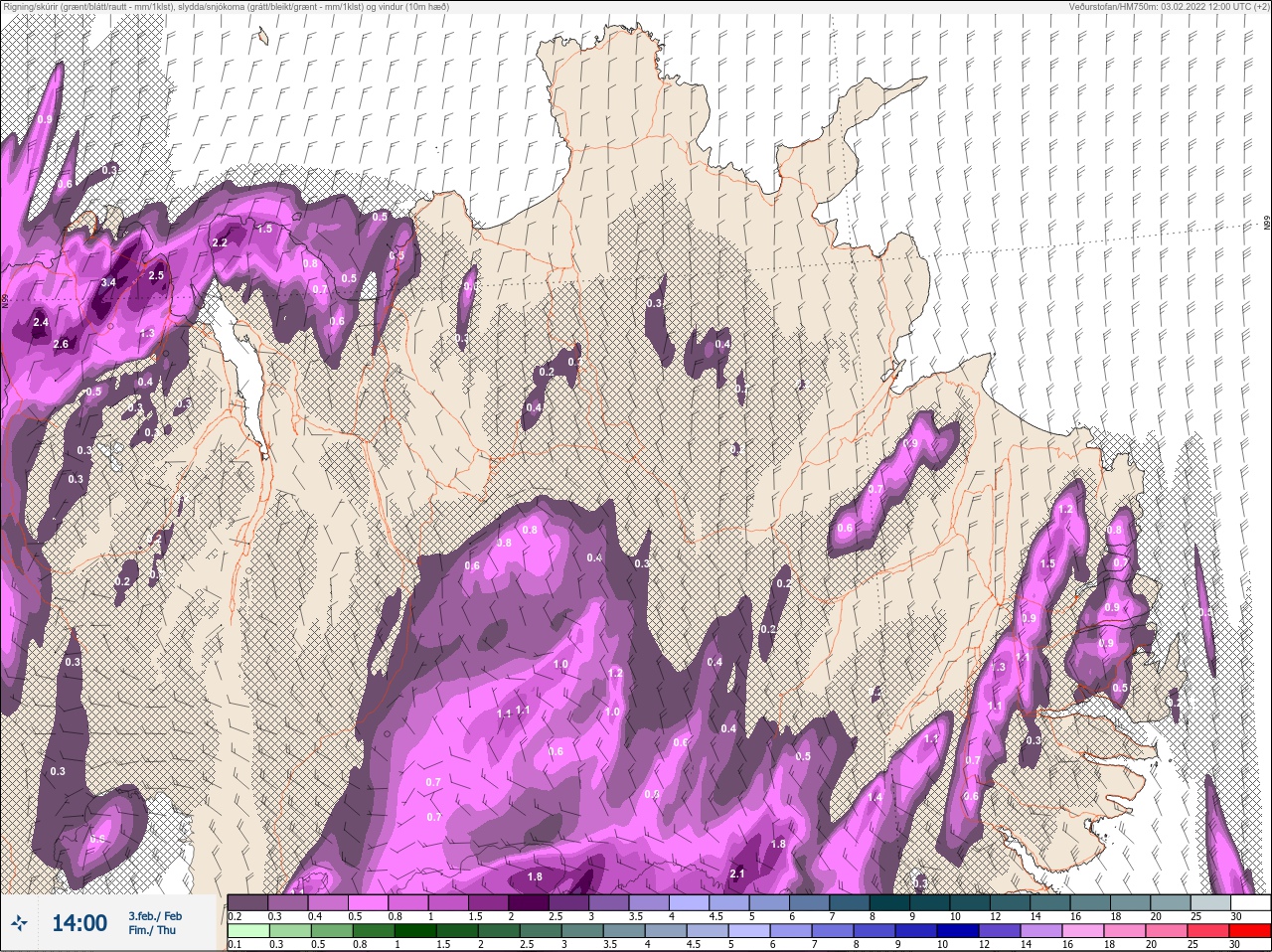Screen dimensions: 1272x952
Task: Click the 2.6 precipitation value on the map
Action: 61,345
